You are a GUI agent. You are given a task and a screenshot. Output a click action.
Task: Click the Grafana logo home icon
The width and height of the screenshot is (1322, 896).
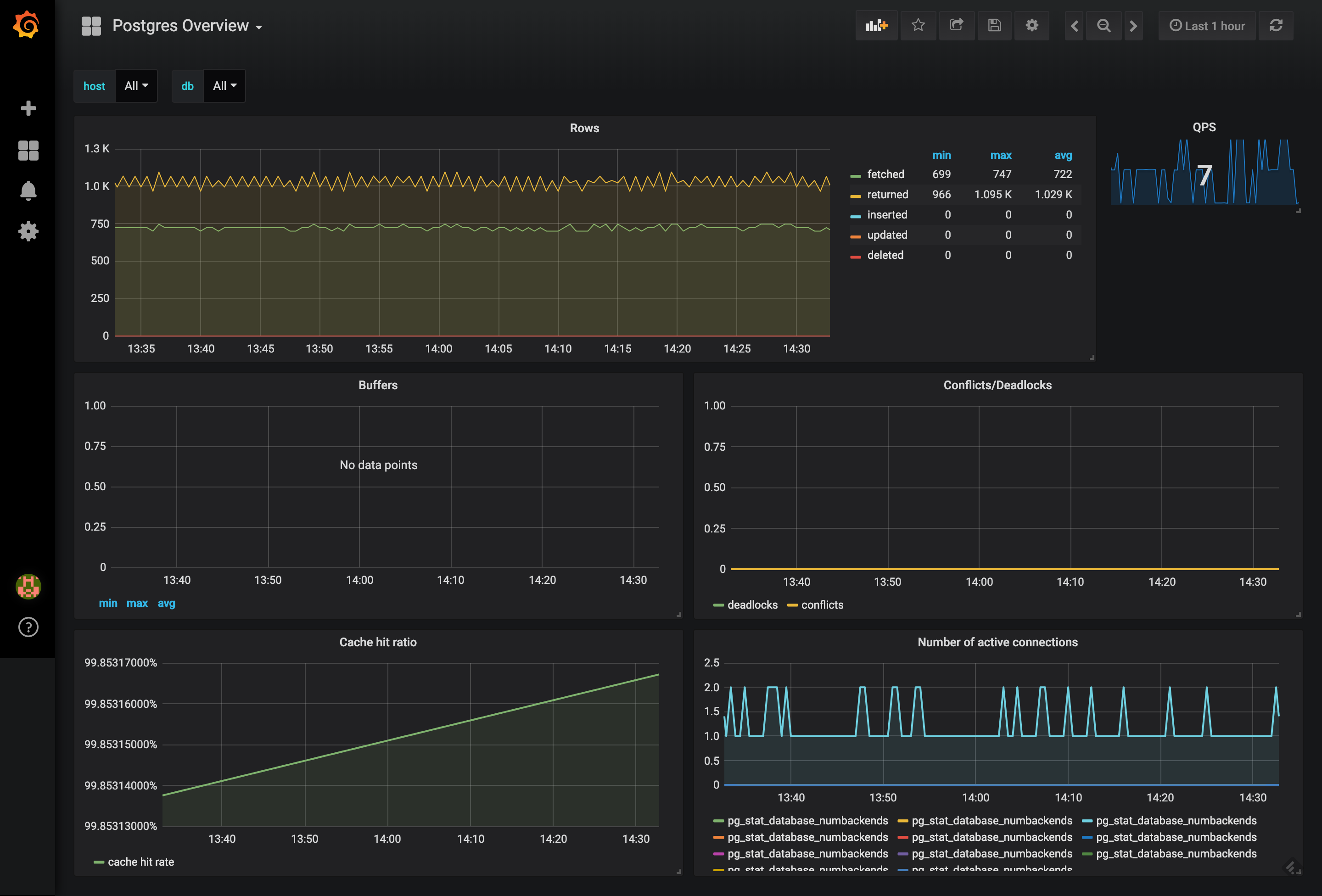[26, 24]
